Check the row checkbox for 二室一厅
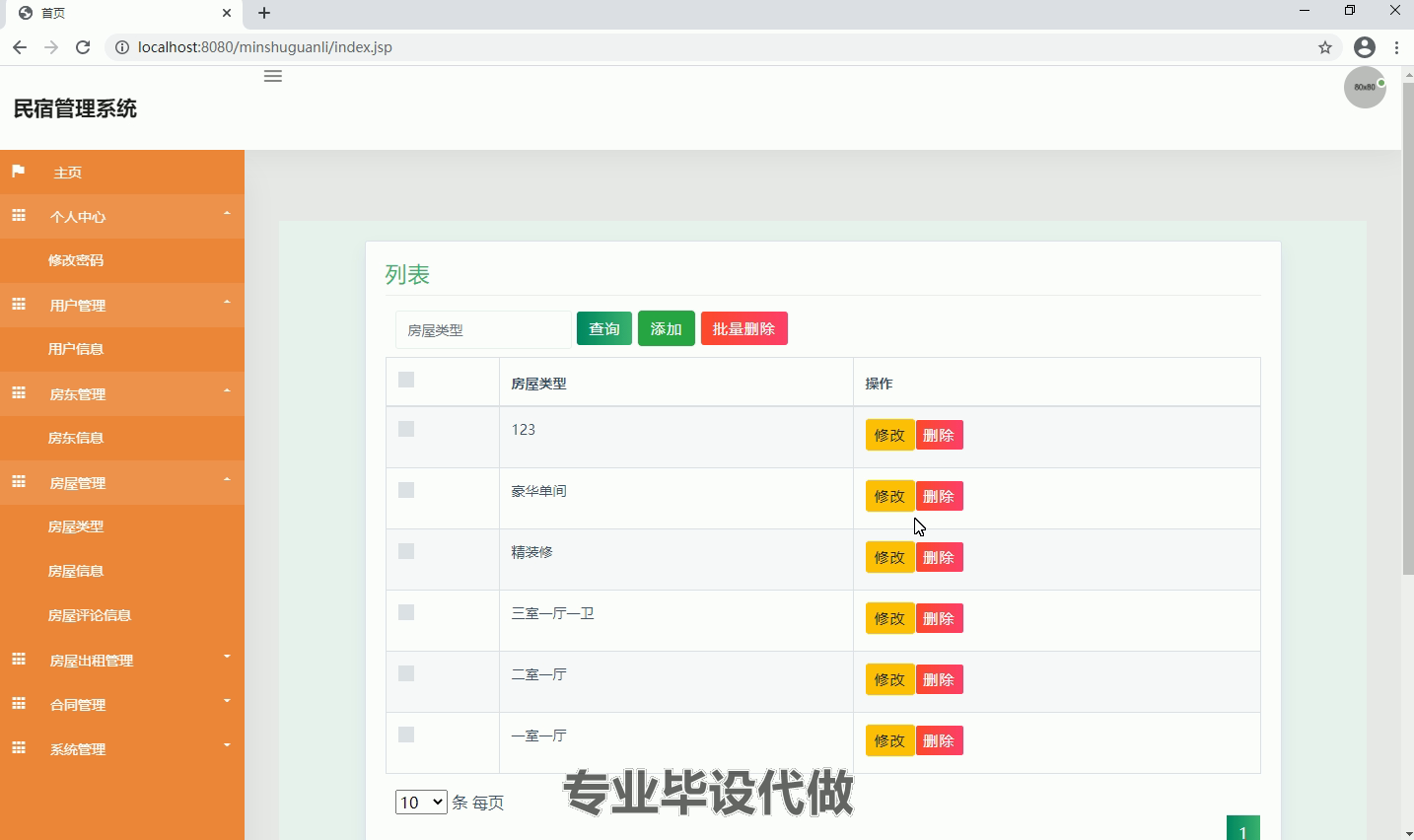This screenshot has width=1414, height=840. tap(406, 673)
